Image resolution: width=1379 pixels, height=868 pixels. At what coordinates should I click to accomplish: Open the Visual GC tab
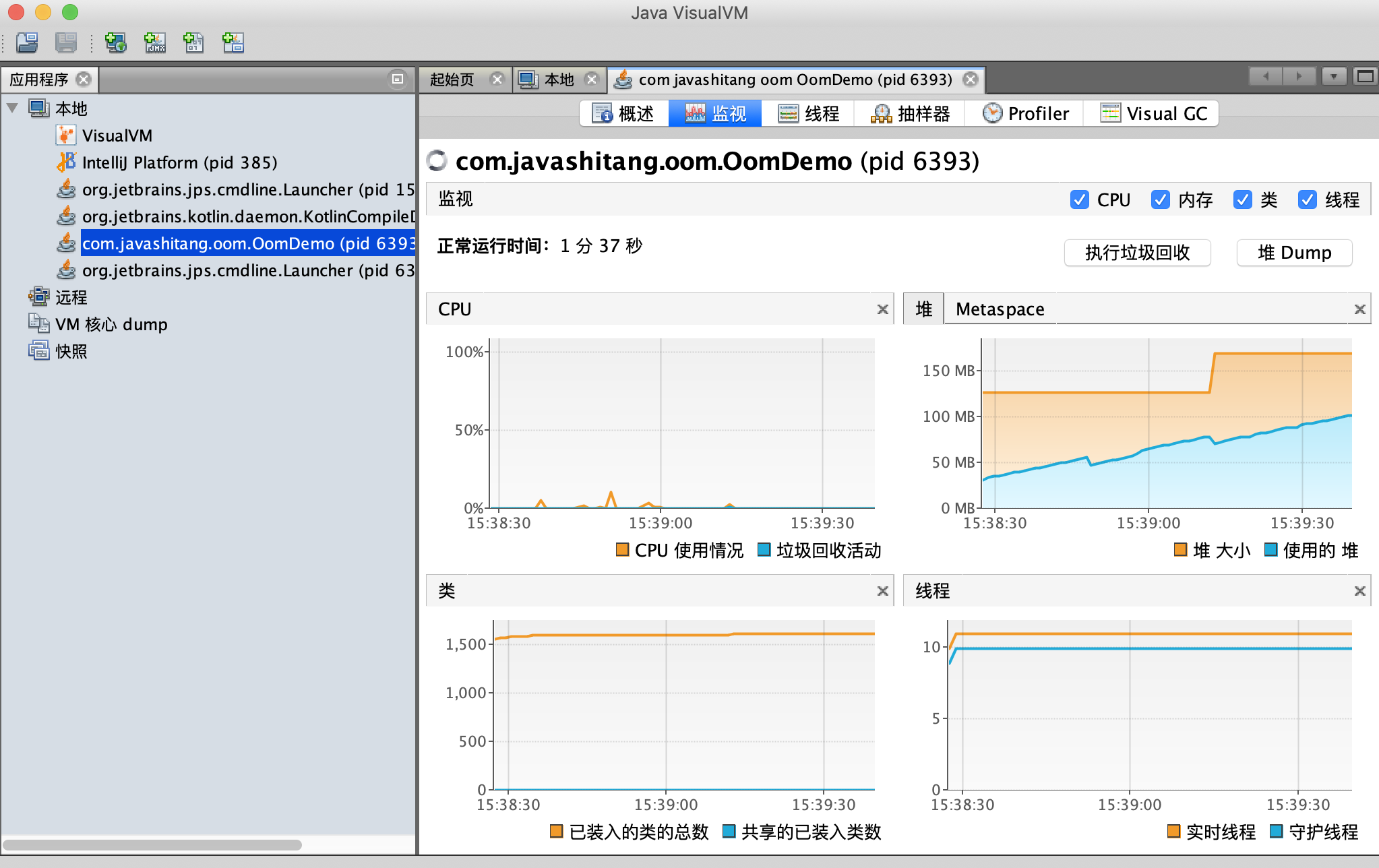[x=1152, y=113]
